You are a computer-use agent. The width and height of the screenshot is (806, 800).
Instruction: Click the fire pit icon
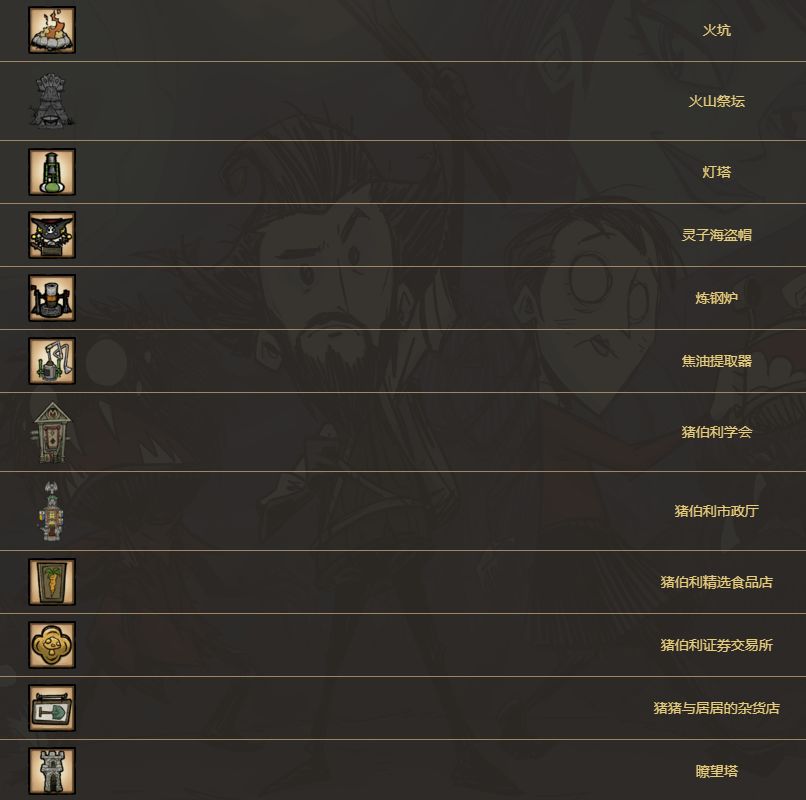pyautogui.click(x=51, y=30)
